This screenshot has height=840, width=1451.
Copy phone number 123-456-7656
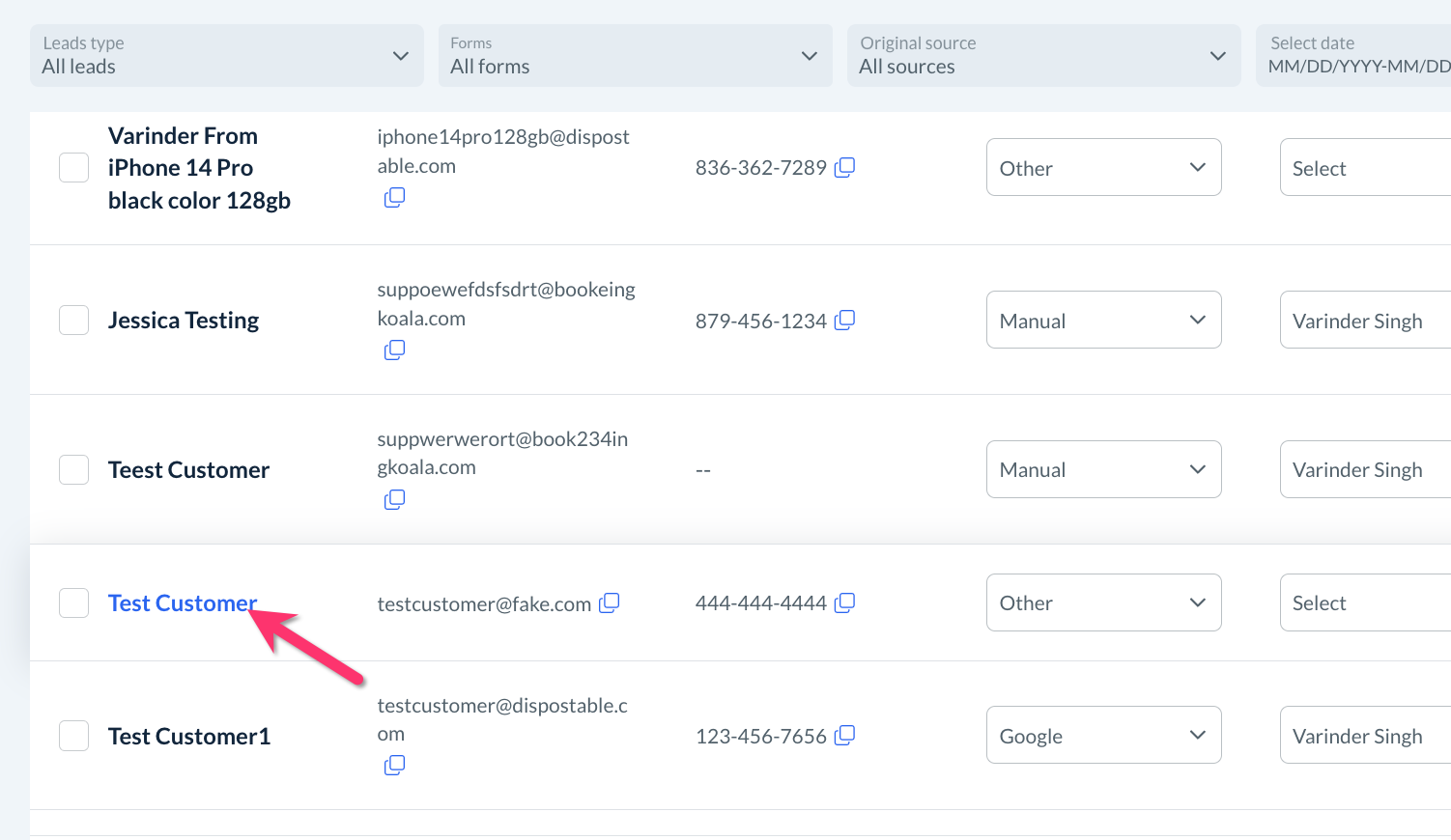tap(845, 736)
